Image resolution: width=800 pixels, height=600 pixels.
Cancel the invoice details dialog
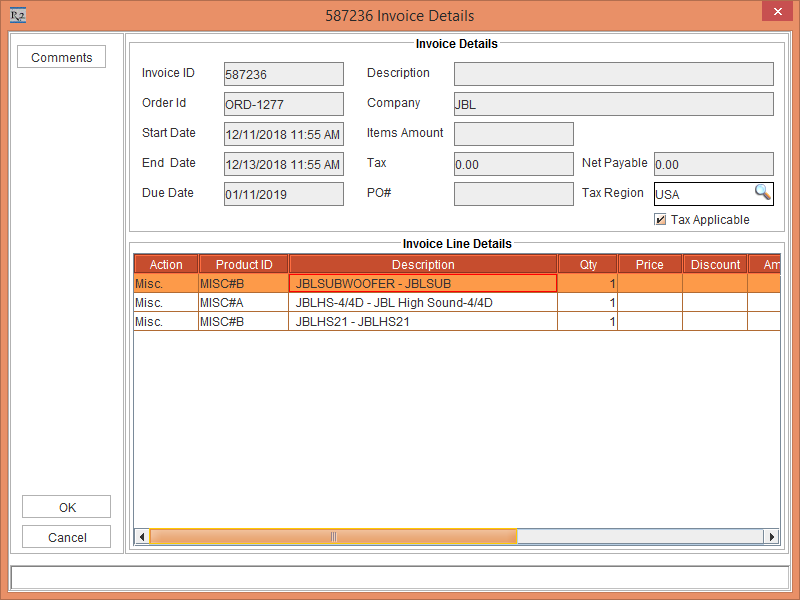click(x=67, y=537)
